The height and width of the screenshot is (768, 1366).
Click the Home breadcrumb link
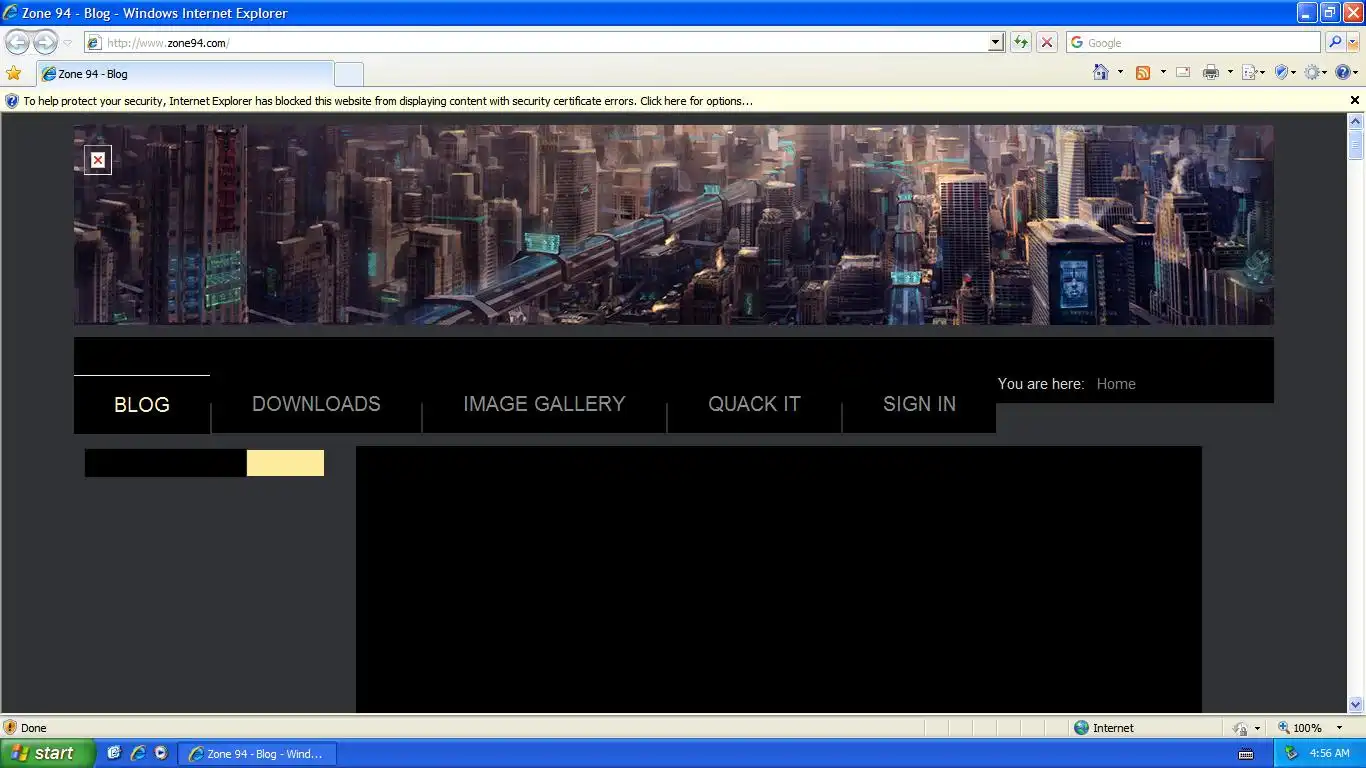pyautogui.click(x=1116, y=384)
